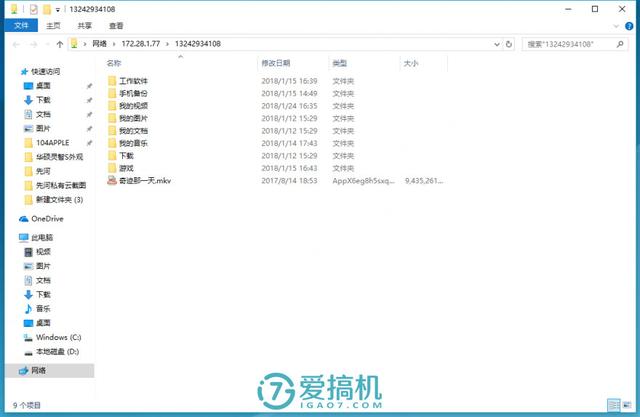The image size is (640, 417).
Task: Refresh the current folder view
Action: click(x=509, y=44)
